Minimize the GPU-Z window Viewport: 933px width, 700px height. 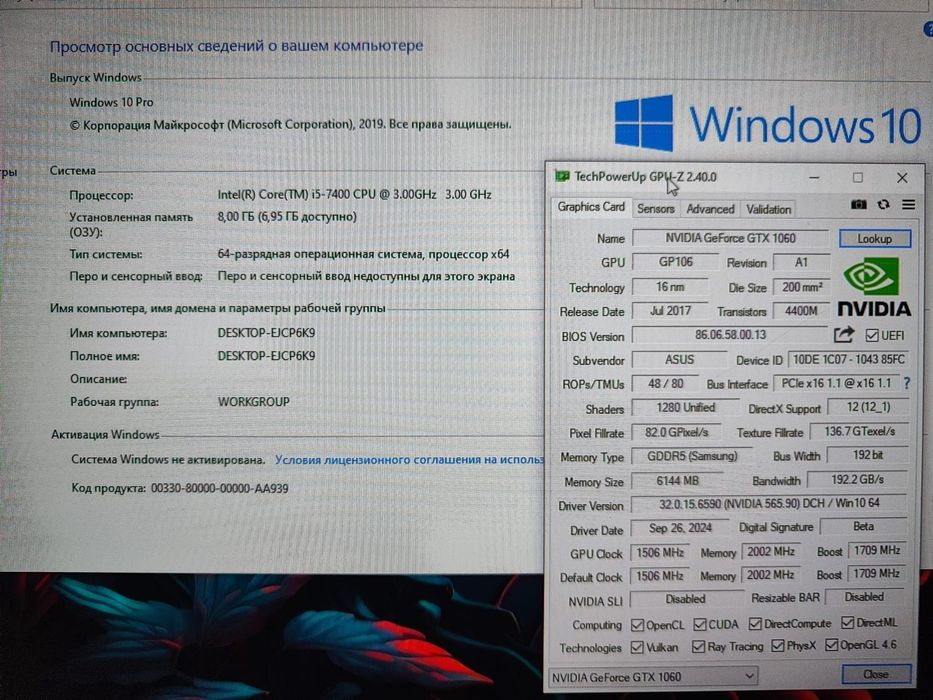tap(814, 177)
